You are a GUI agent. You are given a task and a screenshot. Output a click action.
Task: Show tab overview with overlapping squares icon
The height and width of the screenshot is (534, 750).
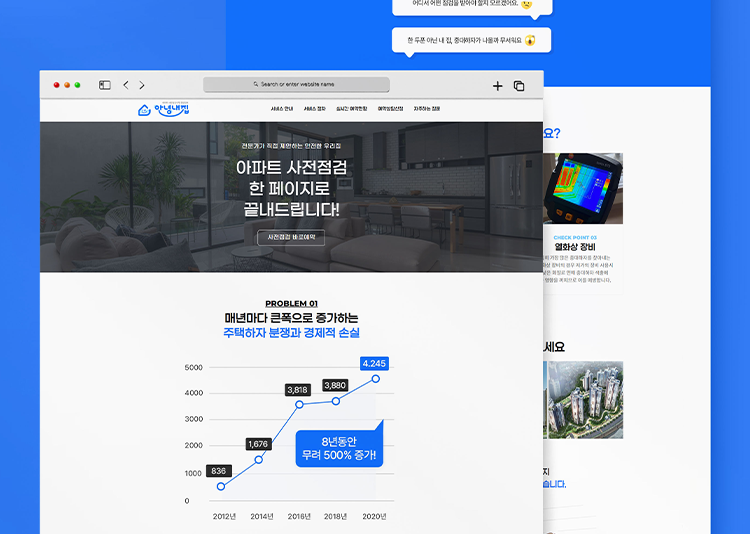[x=519, y=86]
